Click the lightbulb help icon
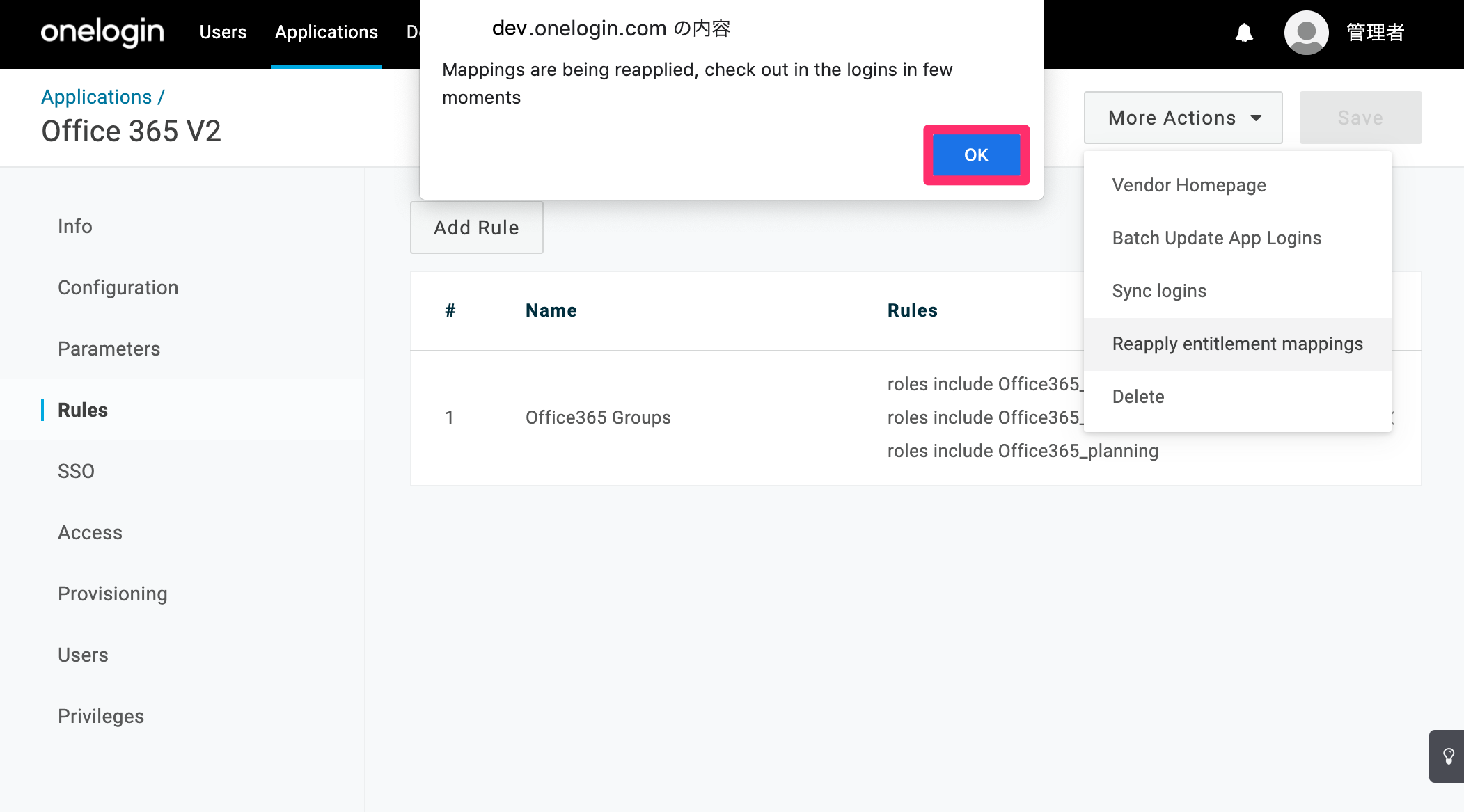Screen dimensions: 1464x812 (x=1449, y=756)
